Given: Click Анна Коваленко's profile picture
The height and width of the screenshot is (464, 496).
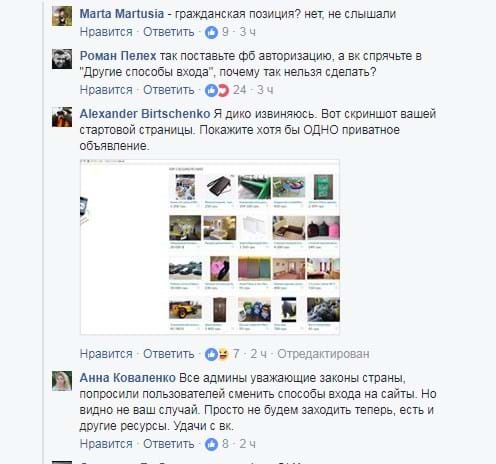Looking at the screenshot, I should pyautogui.click(x=62, y=381).
